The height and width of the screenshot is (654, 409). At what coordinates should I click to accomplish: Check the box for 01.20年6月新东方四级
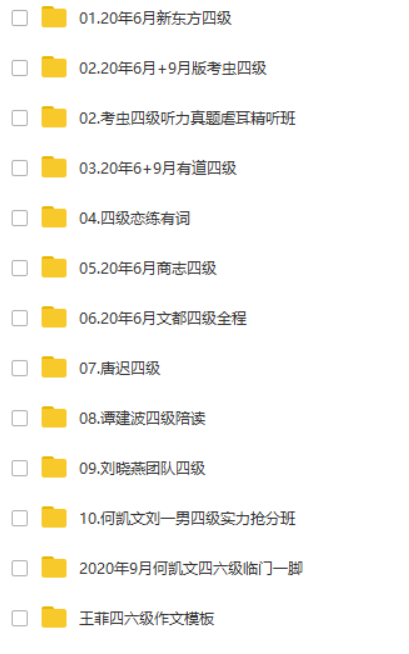pyautogui.click(x=20, y=18)
